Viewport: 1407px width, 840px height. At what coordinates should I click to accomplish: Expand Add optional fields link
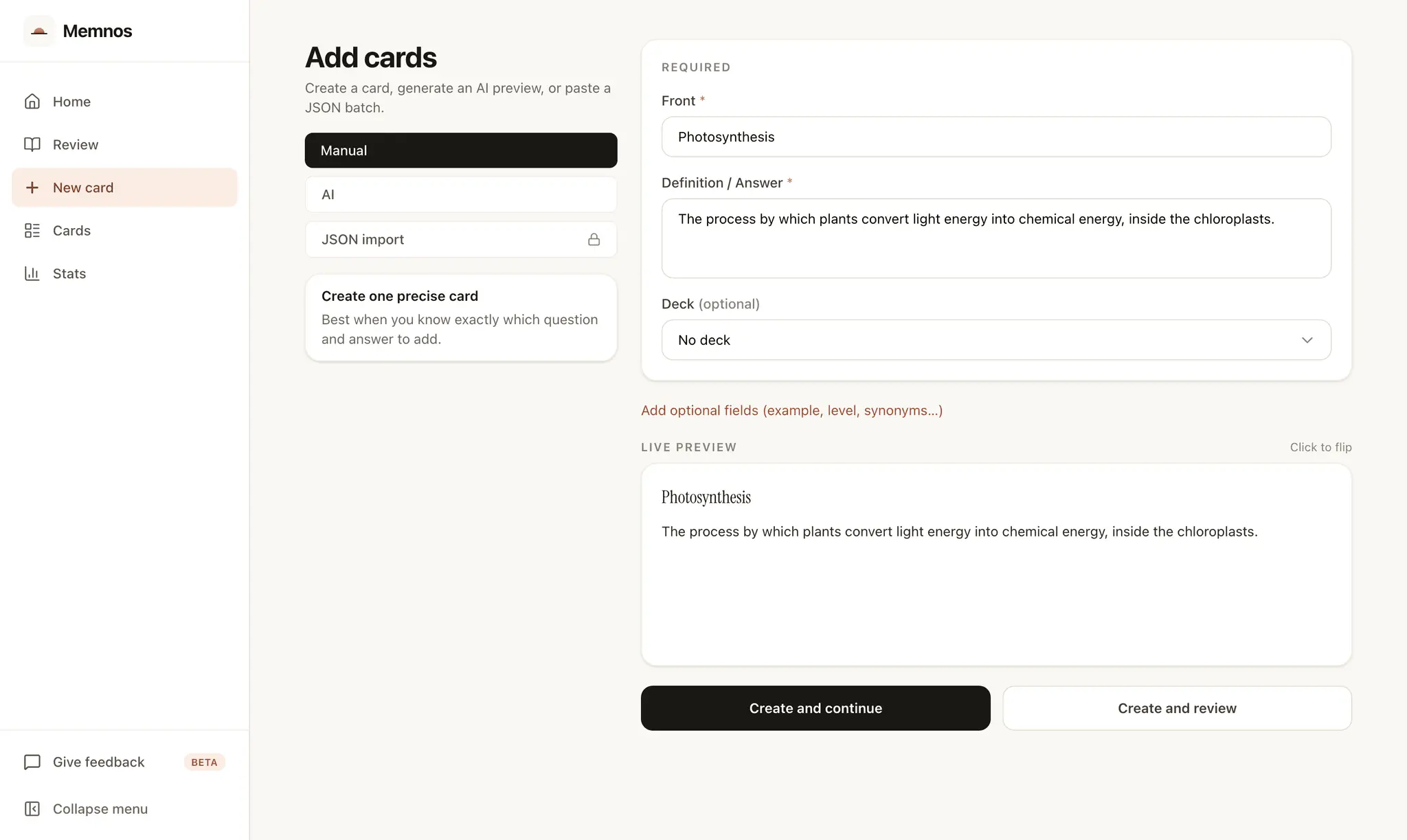(x=791, y=411)
